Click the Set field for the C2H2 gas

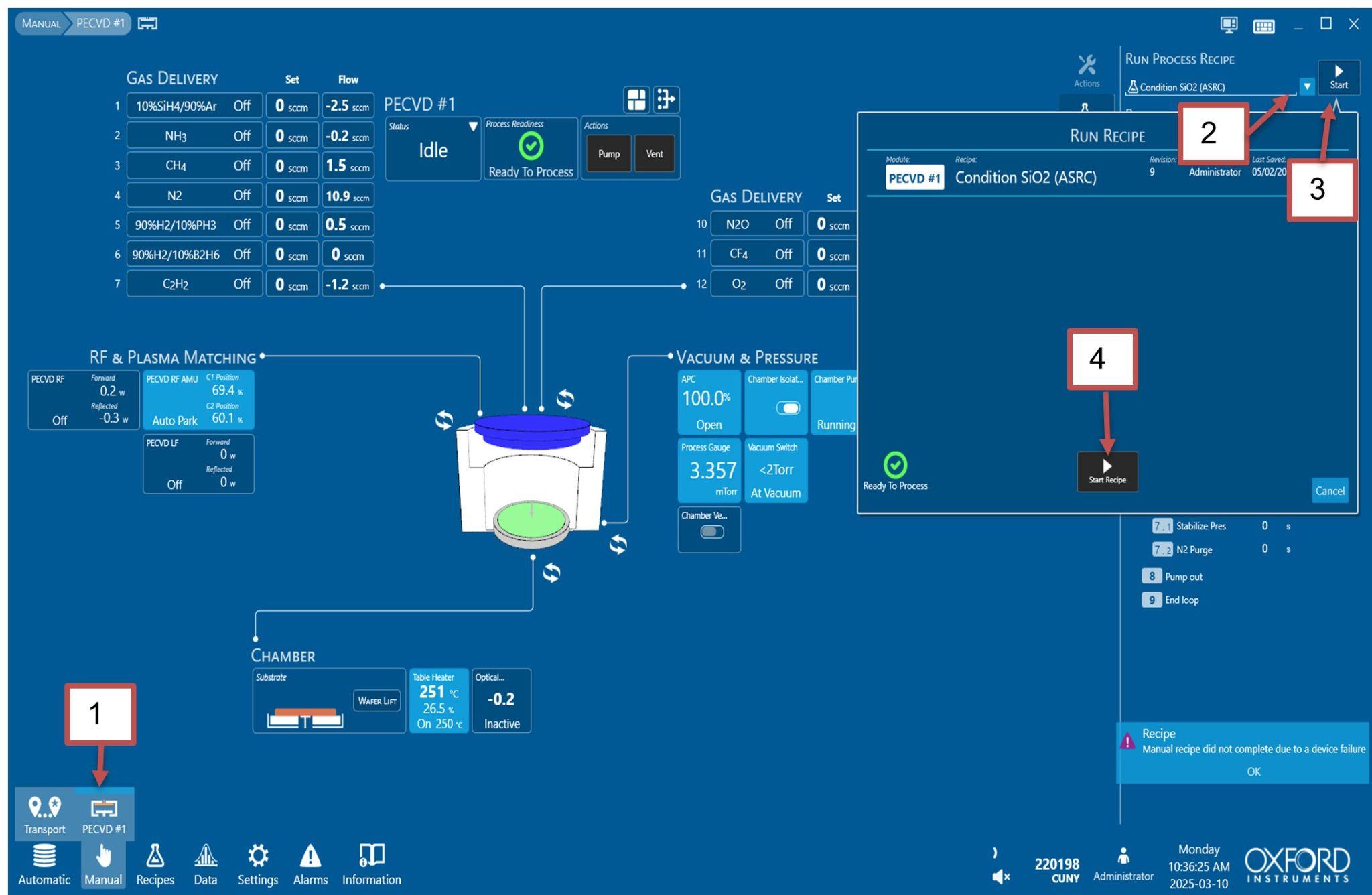tap(292, 284)
